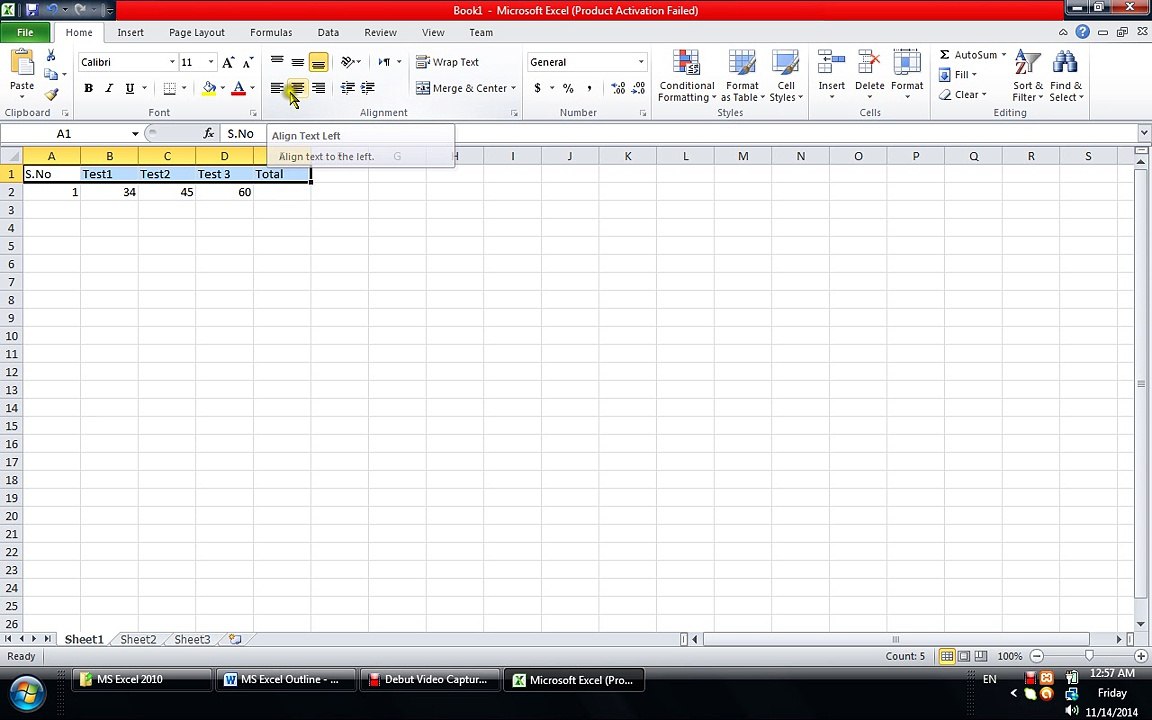
Task: Click the Increase Decimal icon
Action: pyautogui.click(x=618, y=88)
